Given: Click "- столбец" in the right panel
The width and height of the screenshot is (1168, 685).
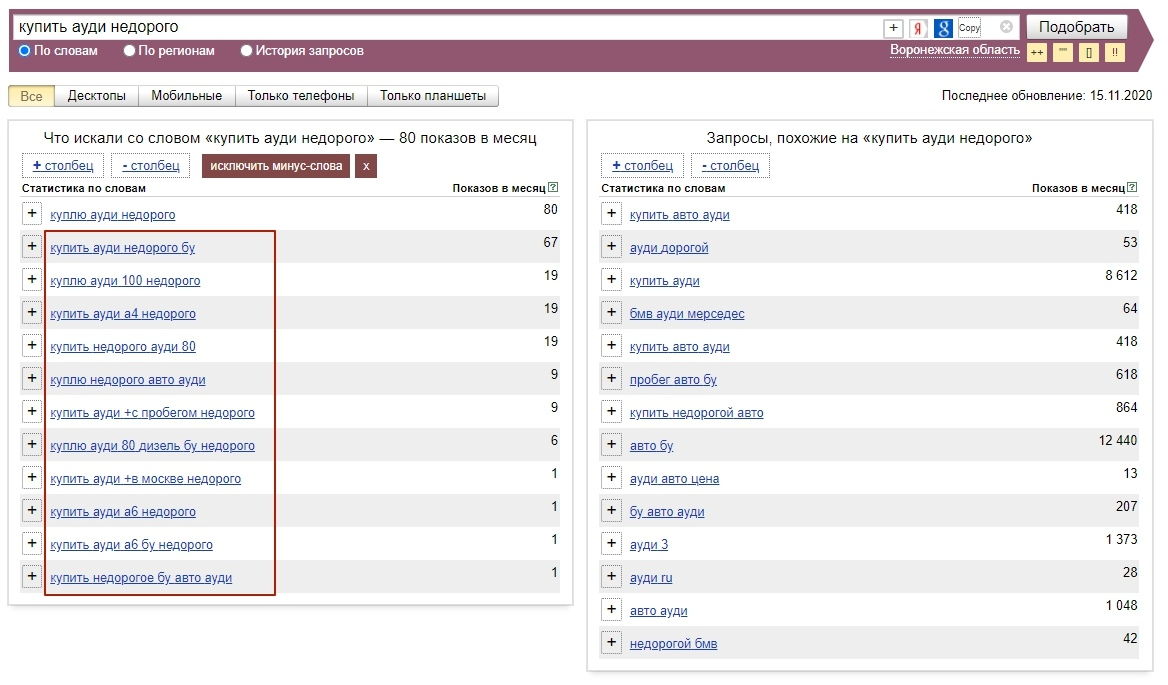Looking at the screenshot, I should (x=731, y=165).
